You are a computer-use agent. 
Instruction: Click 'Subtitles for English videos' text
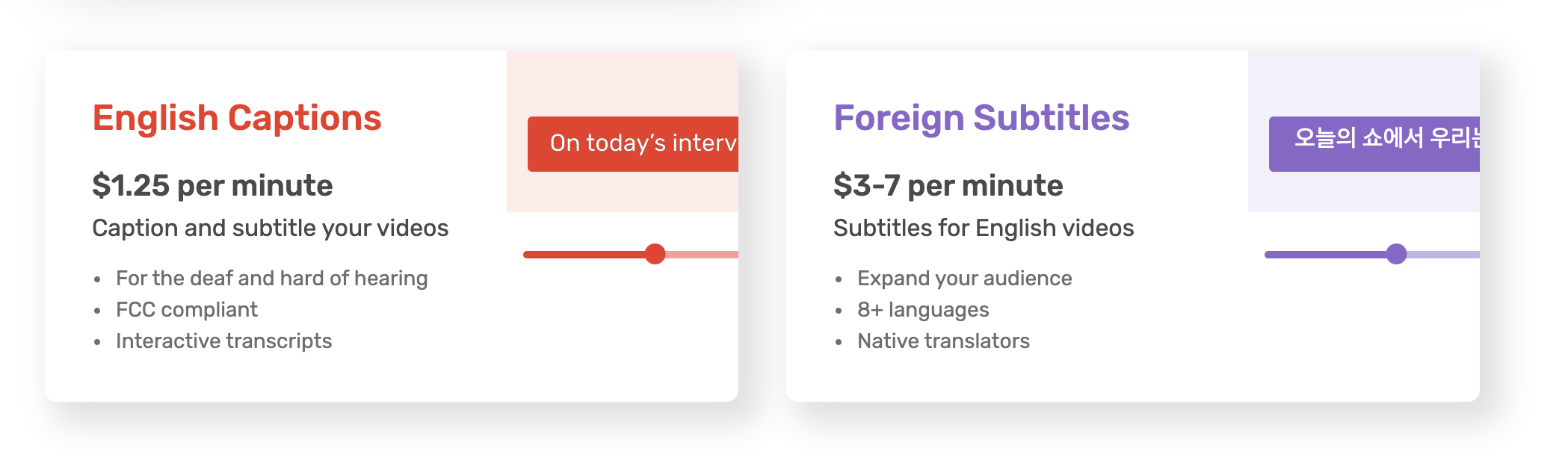[x=984, y=228]
